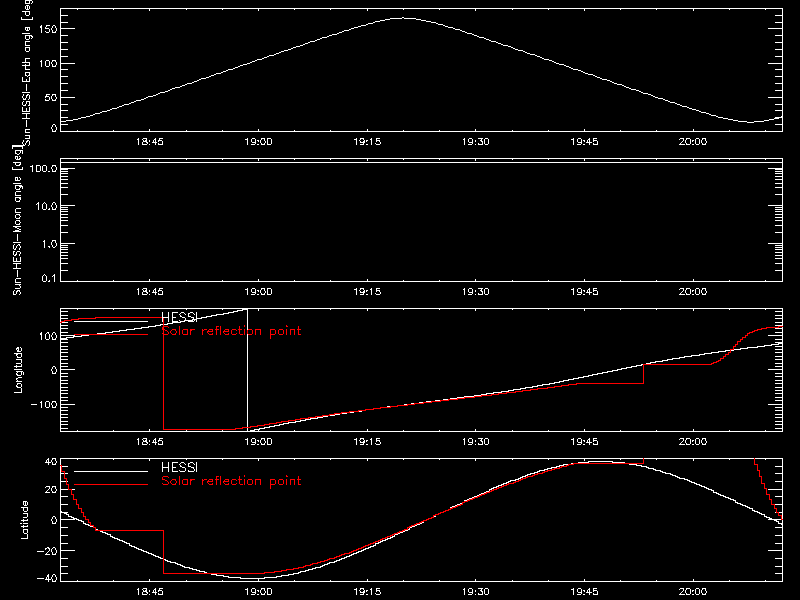
Task: Select the 1.0 tick on Moon angle plot
Action: (x=49, y=244)
